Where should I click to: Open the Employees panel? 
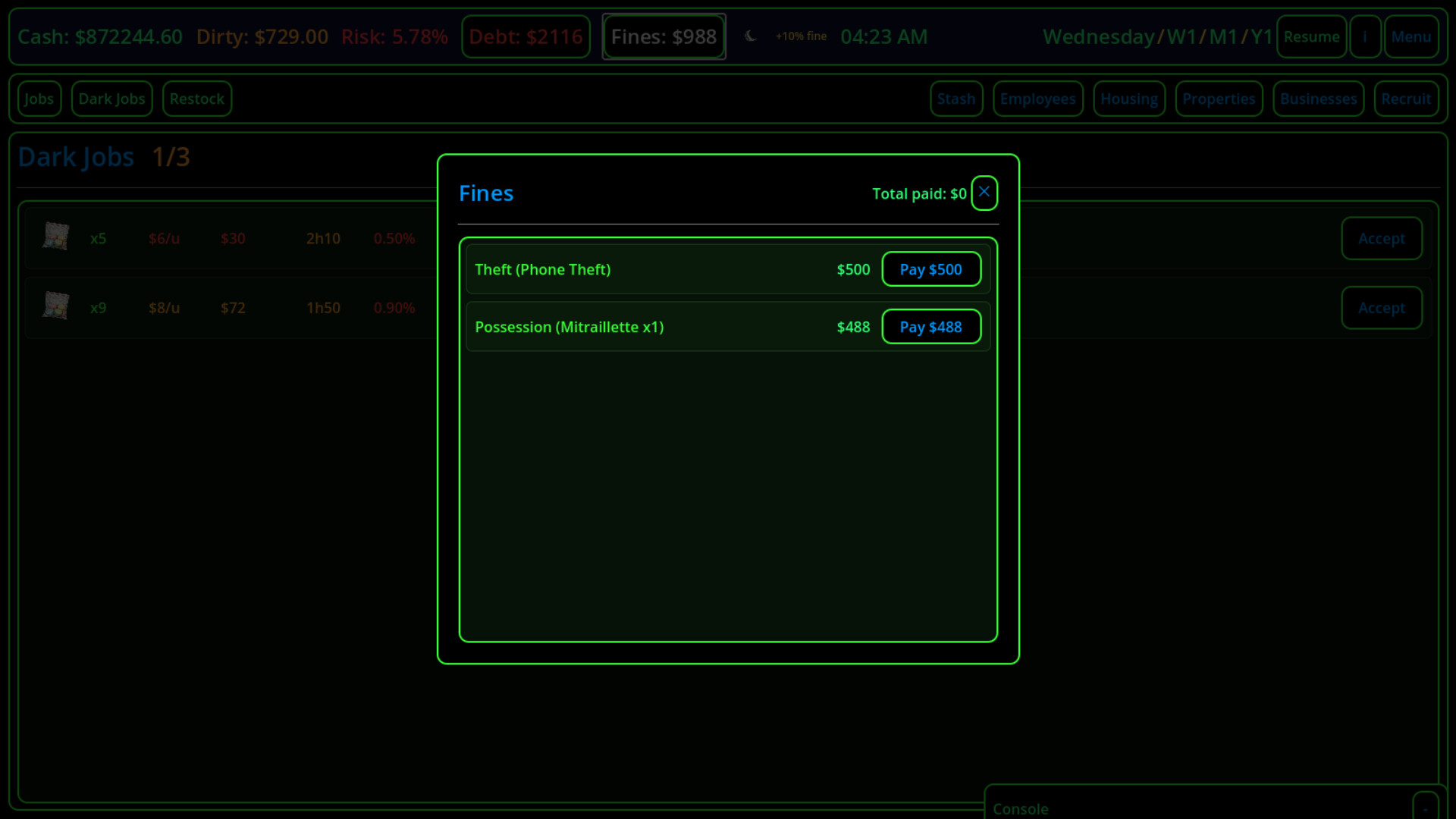[1037, 99]
